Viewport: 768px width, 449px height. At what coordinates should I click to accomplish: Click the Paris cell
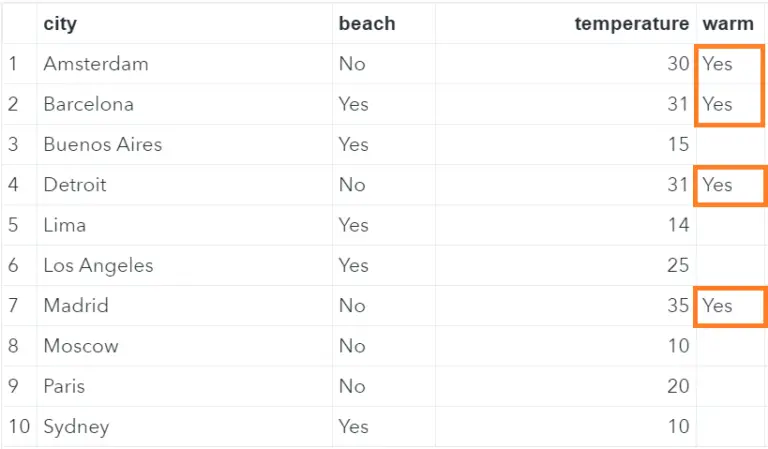(x=64, y=386)
